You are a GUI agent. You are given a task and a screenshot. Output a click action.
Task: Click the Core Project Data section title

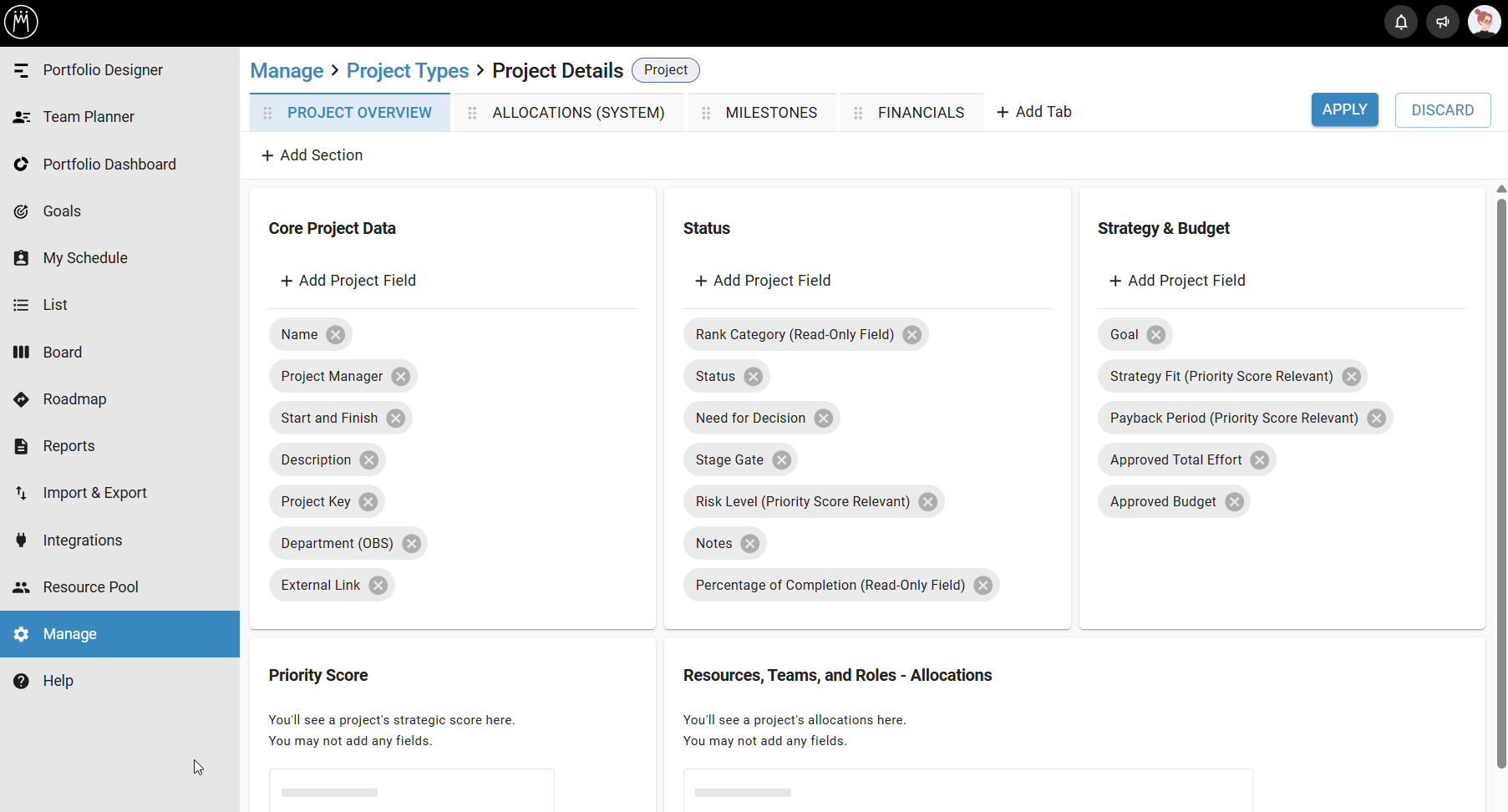[332, 229]
